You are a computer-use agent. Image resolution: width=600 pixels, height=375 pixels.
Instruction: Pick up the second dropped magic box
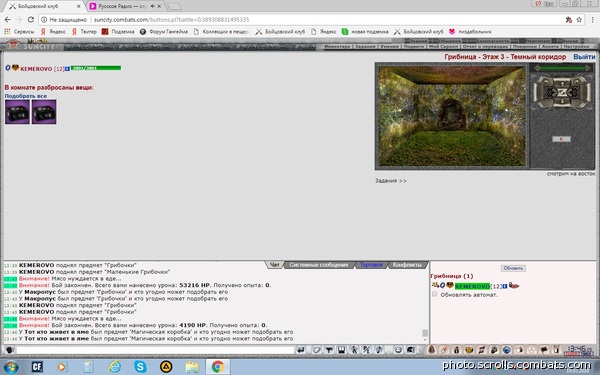[x=44, y=112]
